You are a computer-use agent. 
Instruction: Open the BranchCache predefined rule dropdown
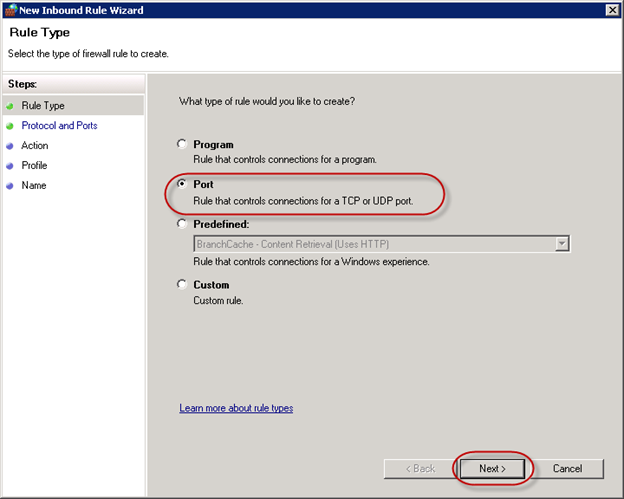pyautogui.click(x=562, y=244)
